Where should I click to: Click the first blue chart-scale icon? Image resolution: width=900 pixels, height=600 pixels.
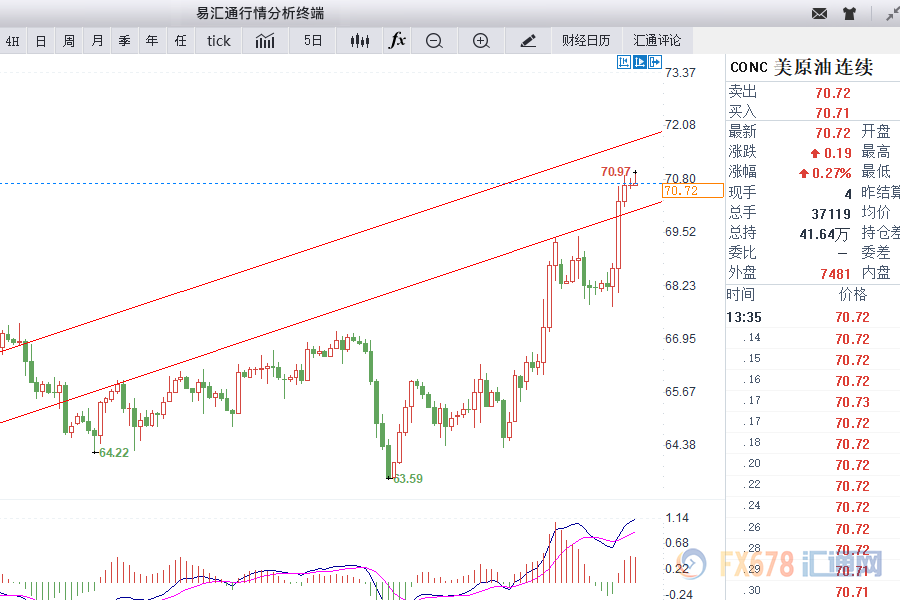(624, 62)
